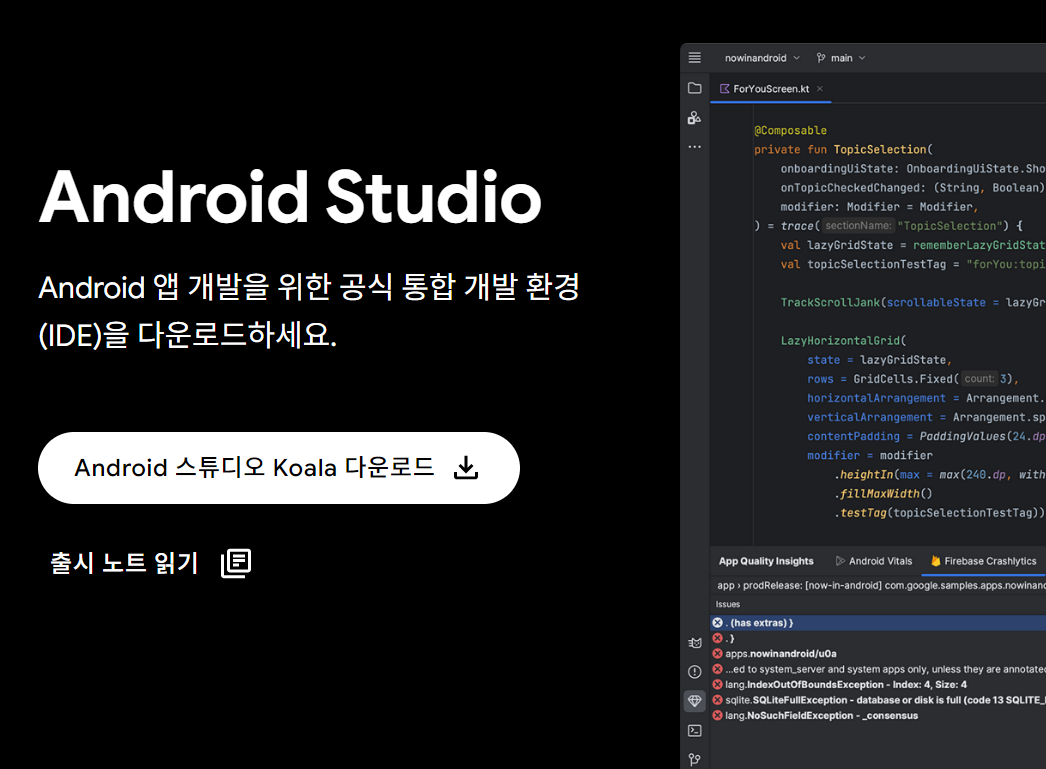Open the App Quality Insights diamond icon
Viewport: 1046px width, 769px height.
(x=694, y=701)
